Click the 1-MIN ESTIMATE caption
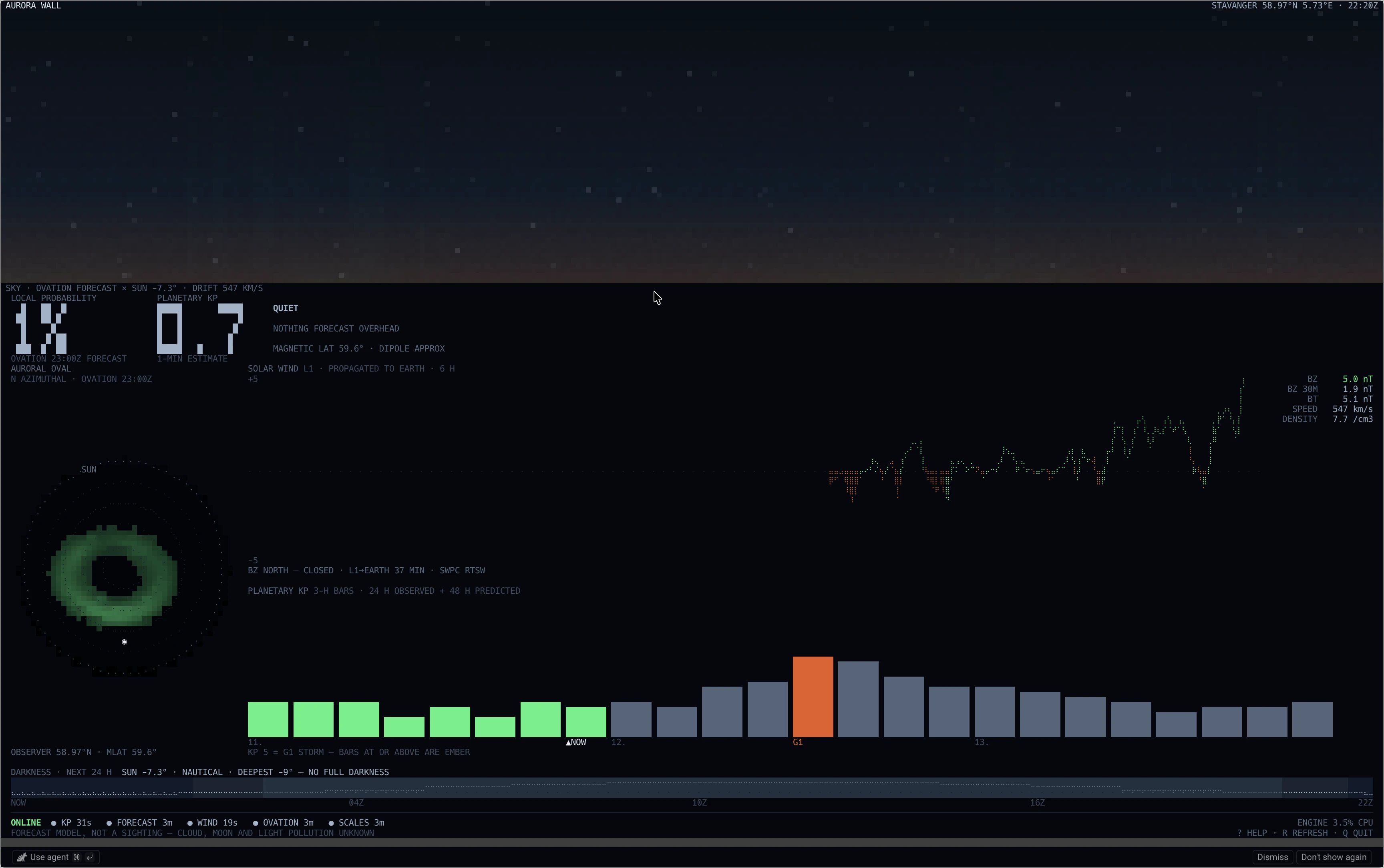This screenshot has height=868, width=1384. point(192,359)
